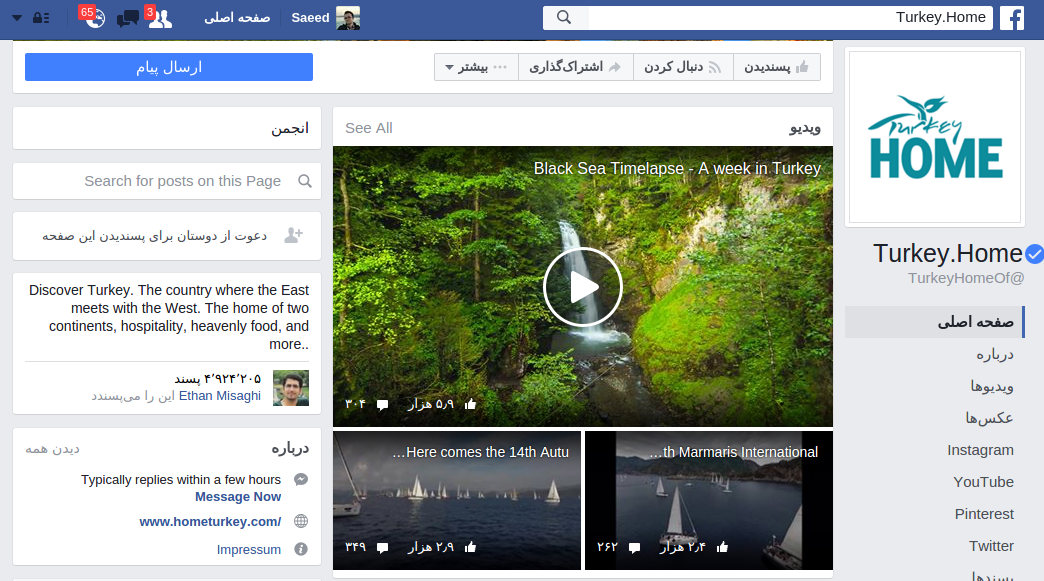The height and width of the screenshot is (581, 1044).
Task: Click like icon on the 14th Autu video
Action: [x=471, y=547]
